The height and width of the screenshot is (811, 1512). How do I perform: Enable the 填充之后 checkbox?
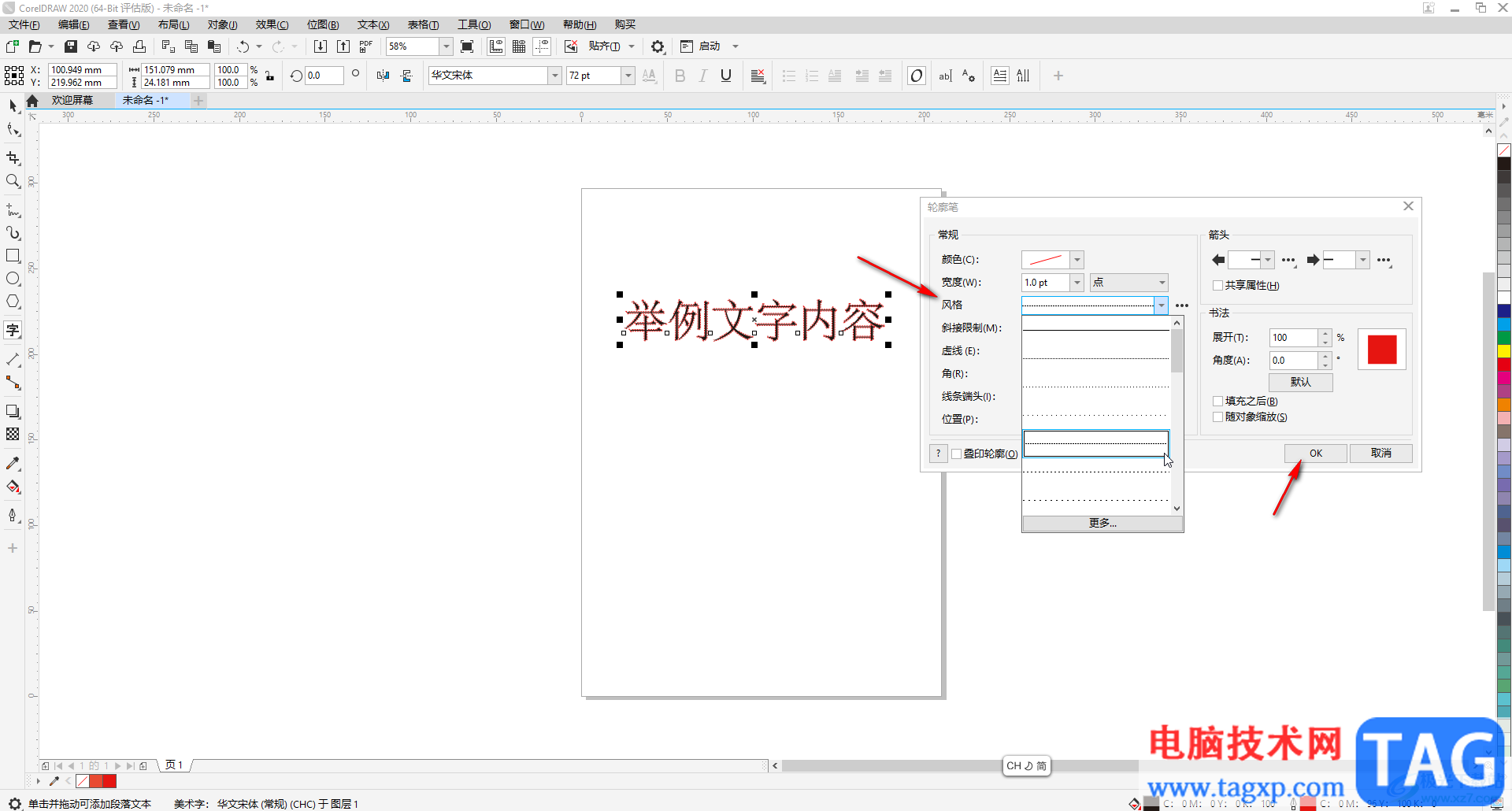1218,402
